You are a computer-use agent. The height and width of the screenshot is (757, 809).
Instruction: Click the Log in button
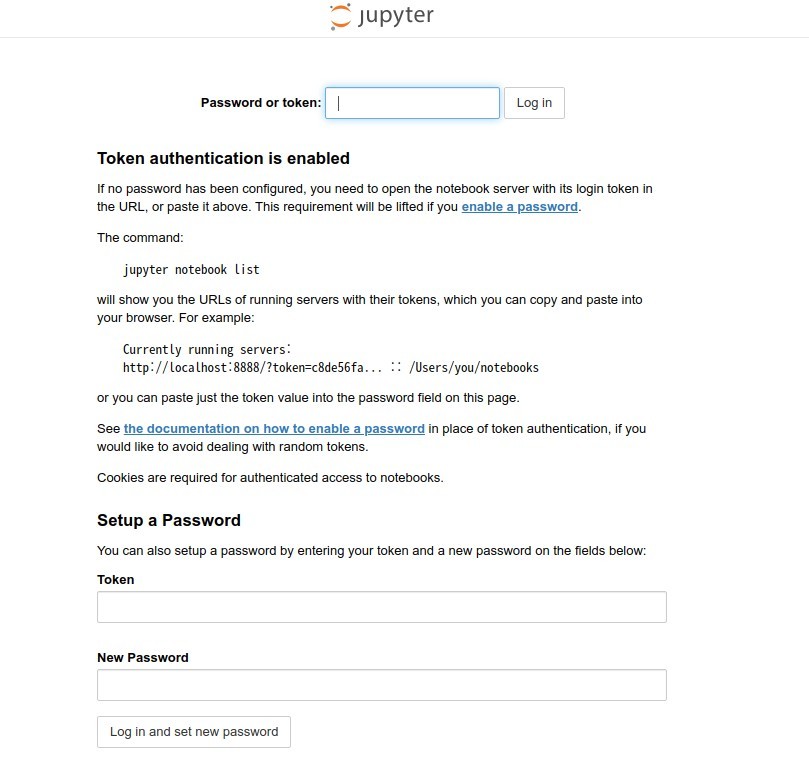point(534,103)
